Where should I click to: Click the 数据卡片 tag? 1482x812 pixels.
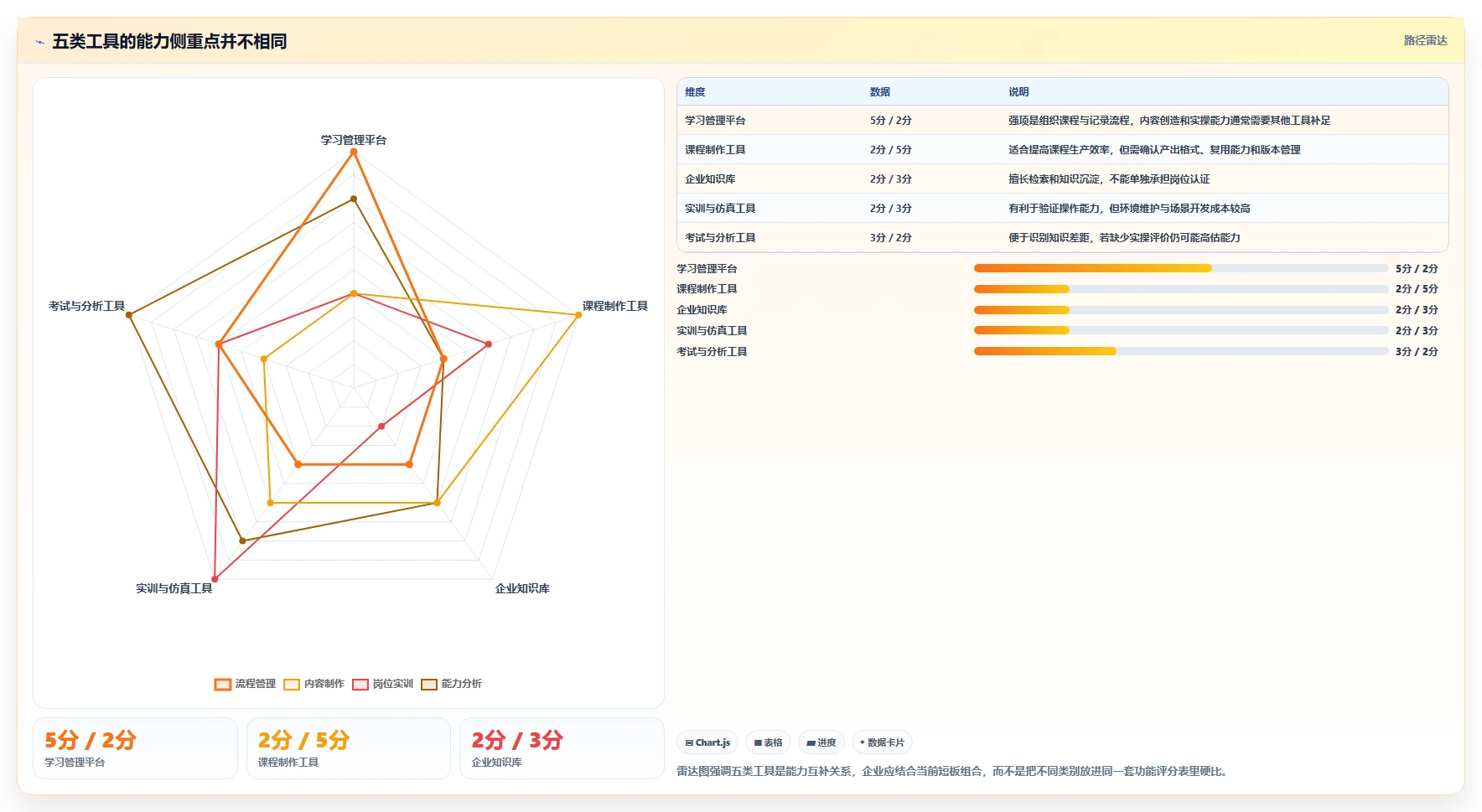882,742
